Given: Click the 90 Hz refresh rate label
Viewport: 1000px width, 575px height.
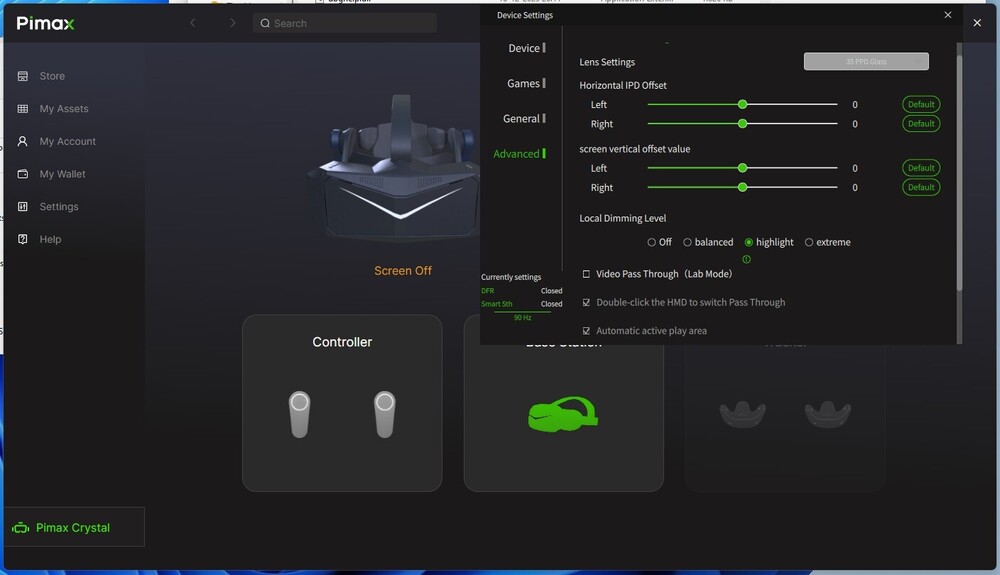Looking at the screenshot, I should pos(522,317).
